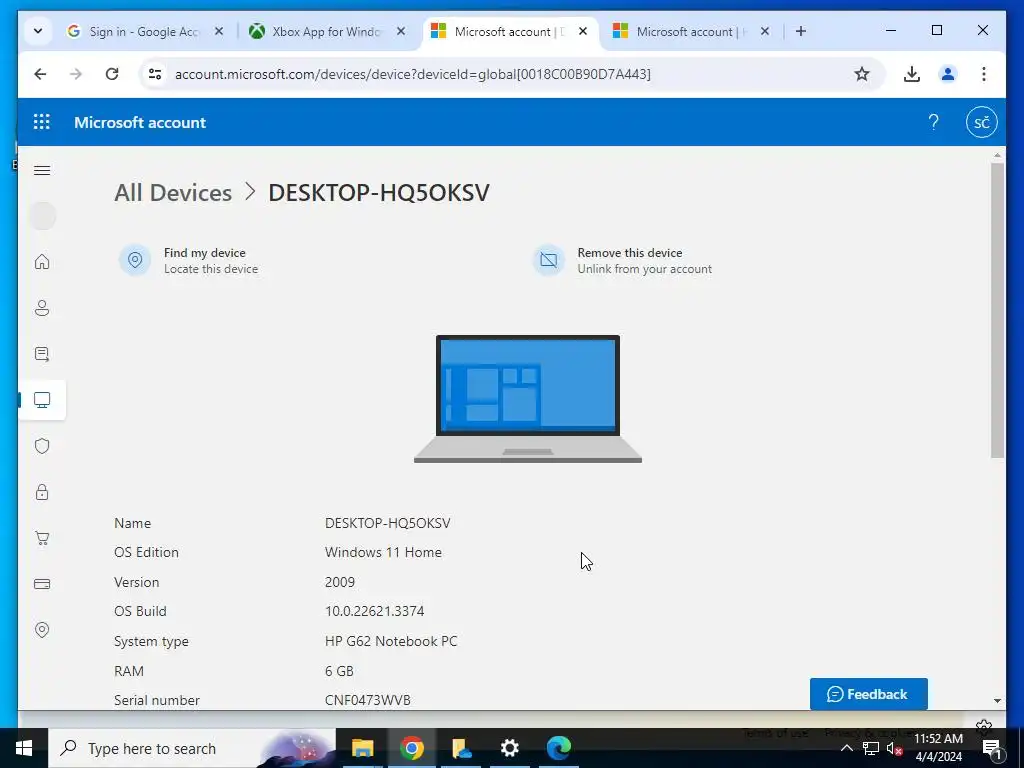Click the Microsoft account header title
This screenshot has width=1024, height=768.
(x=140, y=122)
